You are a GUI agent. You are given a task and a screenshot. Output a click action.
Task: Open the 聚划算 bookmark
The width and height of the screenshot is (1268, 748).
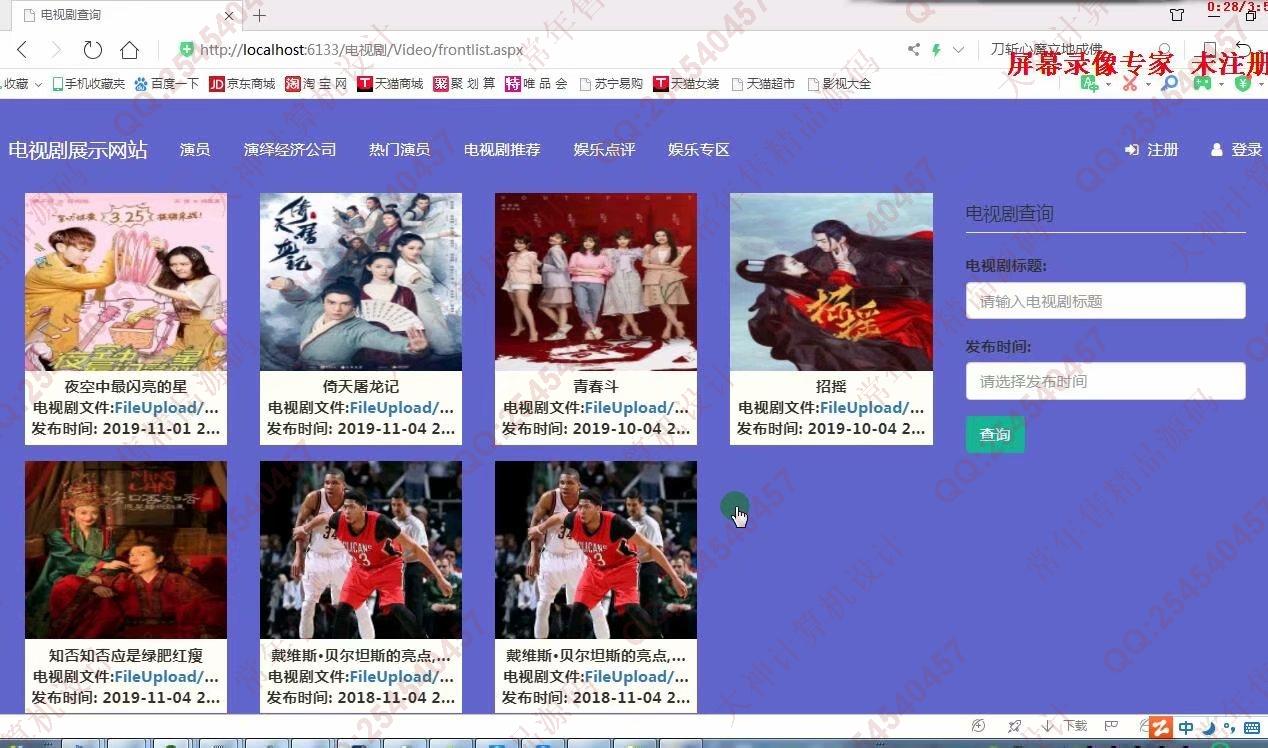pyautogui.click(x=464, y=84)
